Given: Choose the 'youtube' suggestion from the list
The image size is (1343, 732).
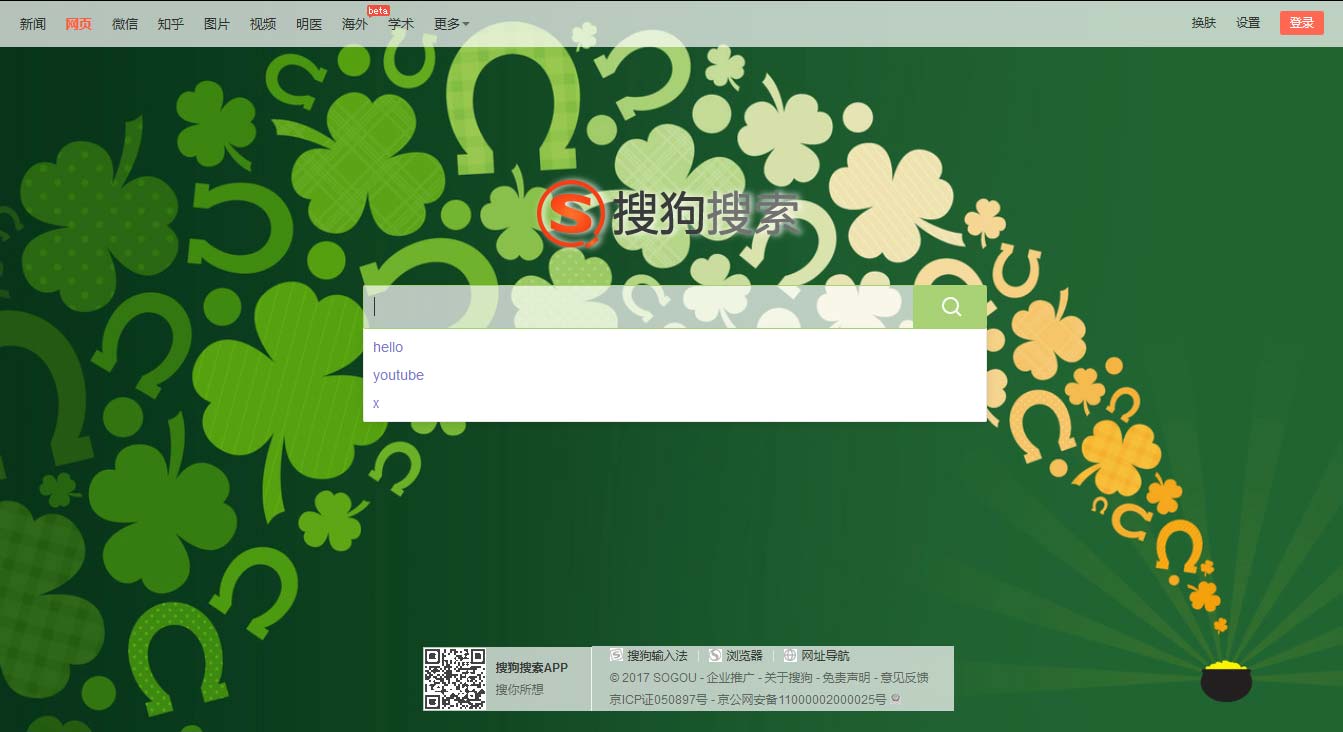Looking at the screenshot, I should (x=398, y=375).
